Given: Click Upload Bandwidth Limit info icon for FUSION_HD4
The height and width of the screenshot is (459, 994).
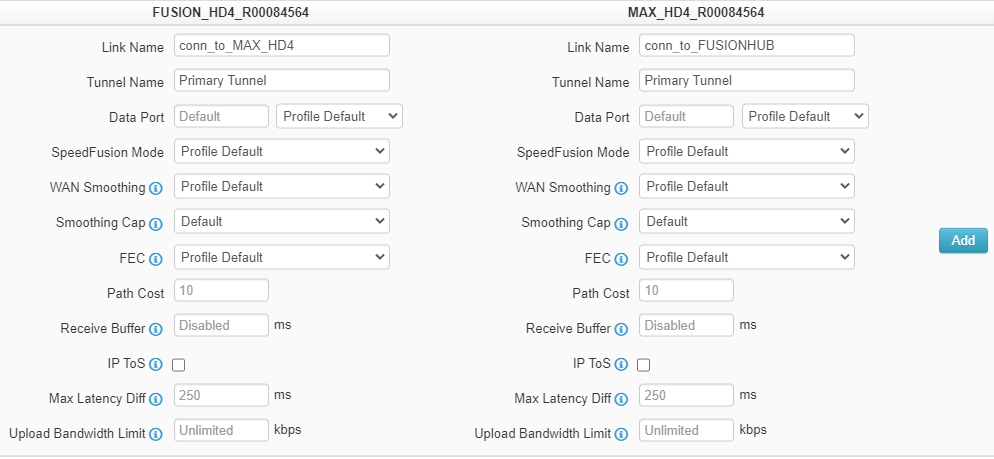Looking at the screenshot, I should [155, 434].
